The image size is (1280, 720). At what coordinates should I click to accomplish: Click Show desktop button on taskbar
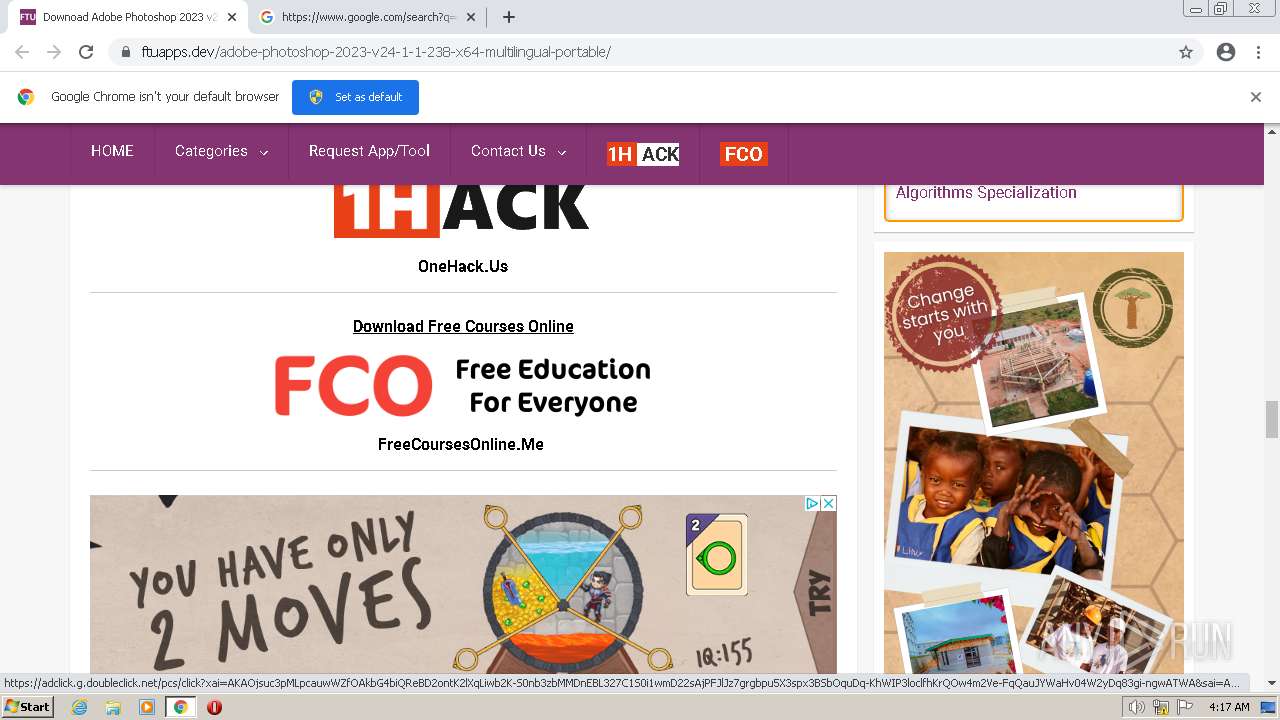click(x=1269, y=707)
